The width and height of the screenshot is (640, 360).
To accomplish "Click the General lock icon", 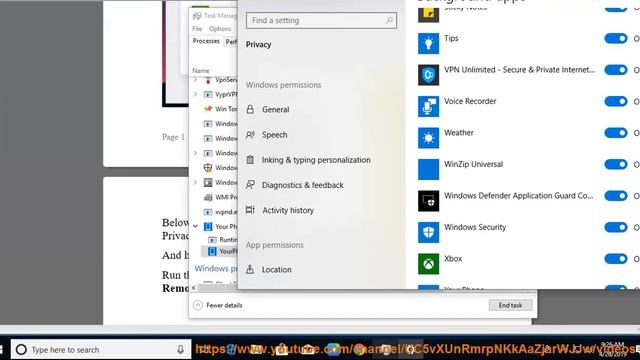I will point(250,109).
